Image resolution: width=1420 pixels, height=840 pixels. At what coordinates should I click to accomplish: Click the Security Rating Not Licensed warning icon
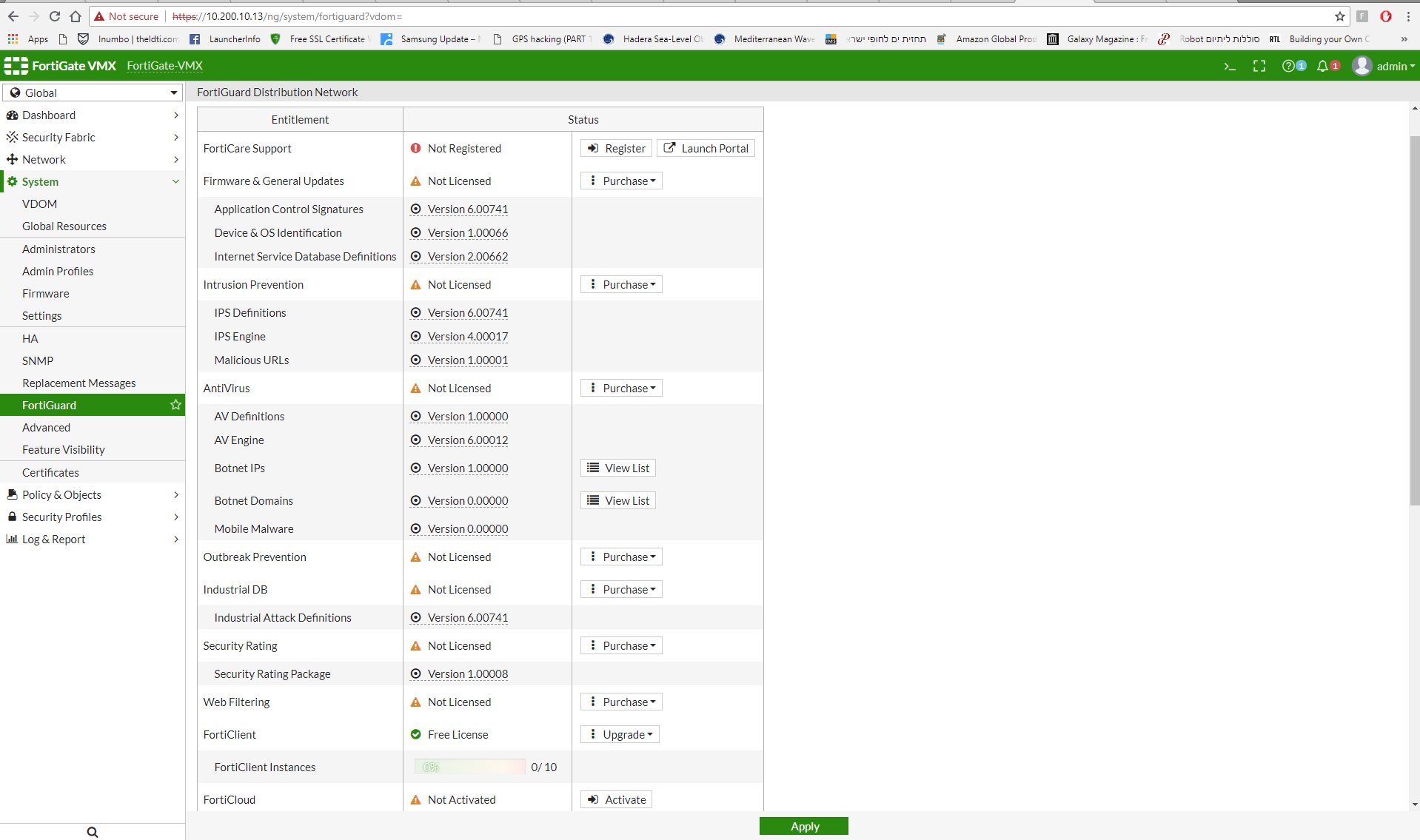(x=415, y=645)
